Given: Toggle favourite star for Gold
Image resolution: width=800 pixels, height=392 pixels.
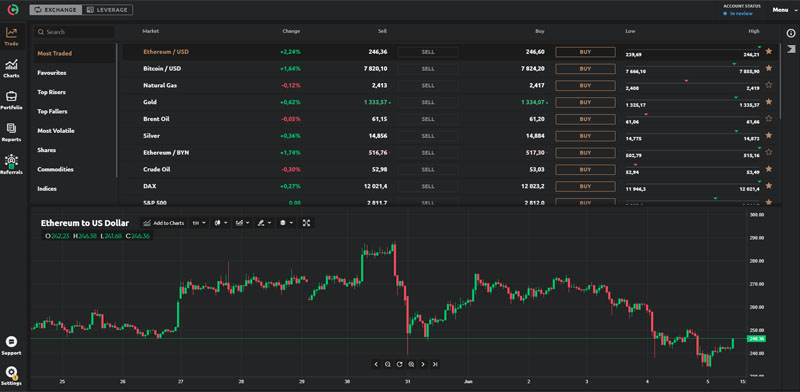Looking at the screenshot, I should coord(769,102).
